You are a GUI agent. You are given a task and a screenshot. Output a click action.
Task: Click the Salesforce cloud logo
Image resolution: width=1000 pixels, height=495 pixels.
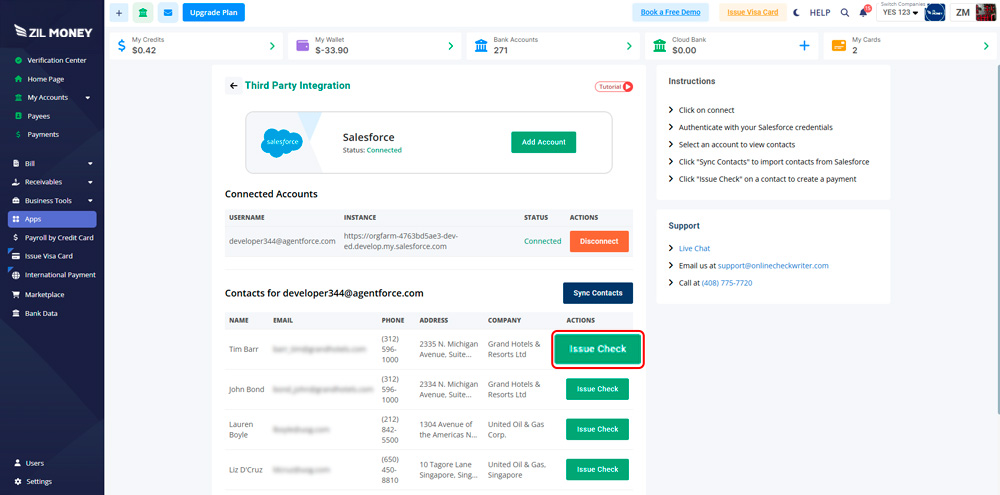click(281, 142)
